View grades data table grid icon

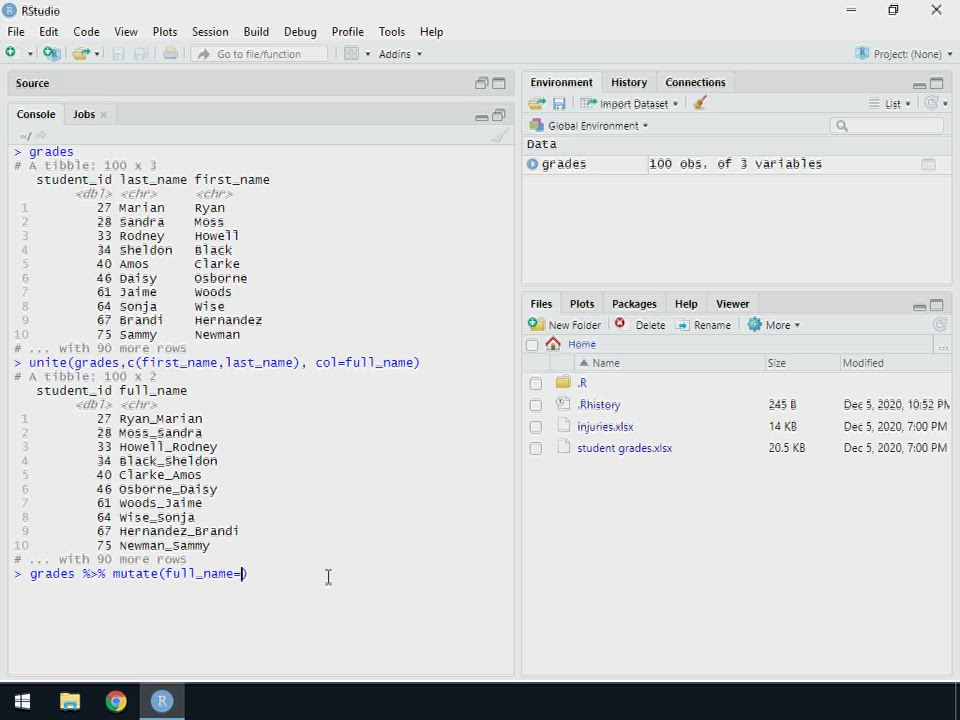pos(928,164)
